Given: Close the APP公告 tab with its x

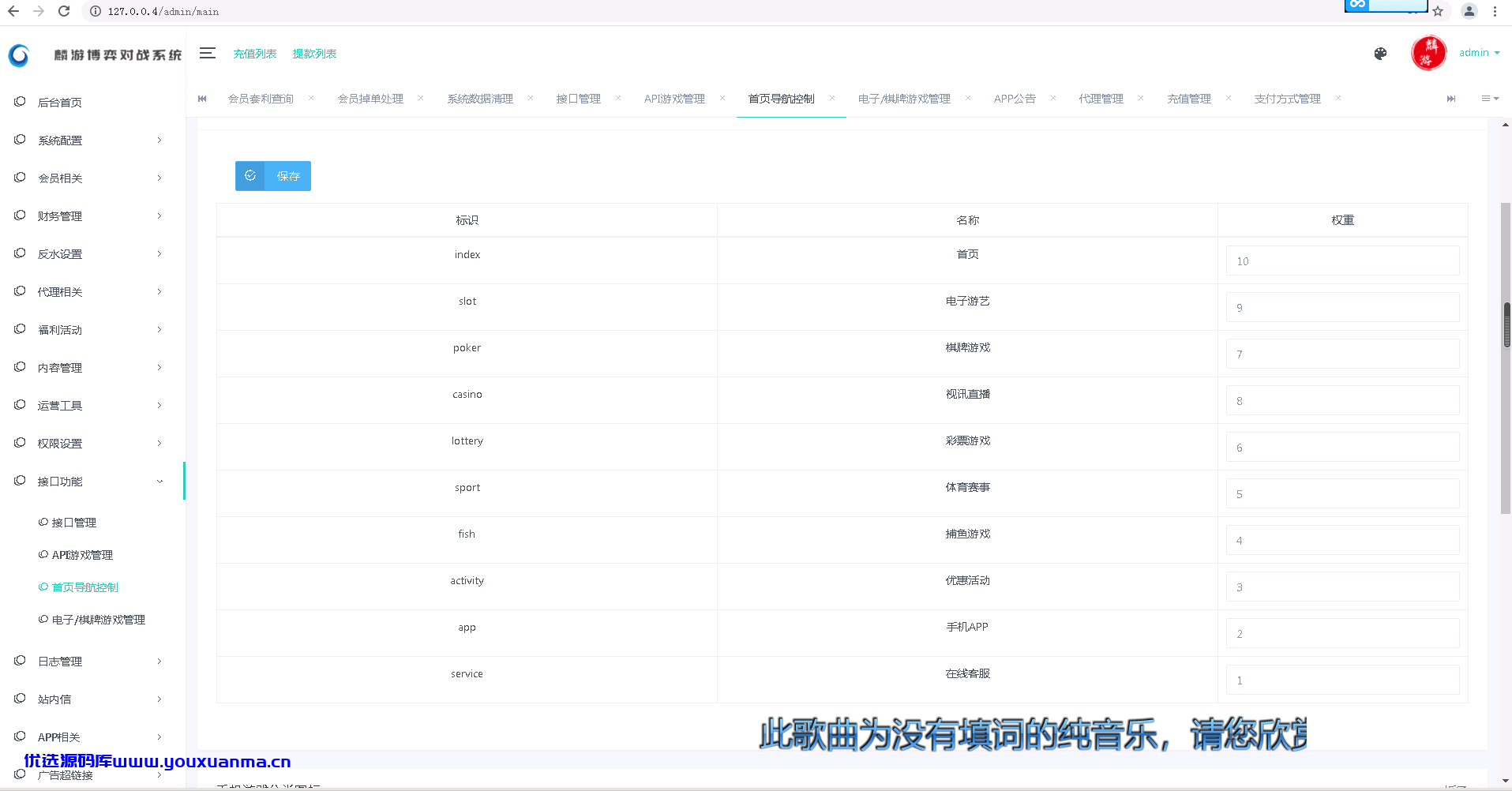Looking at the screenshot, I should pos(1053,98).
